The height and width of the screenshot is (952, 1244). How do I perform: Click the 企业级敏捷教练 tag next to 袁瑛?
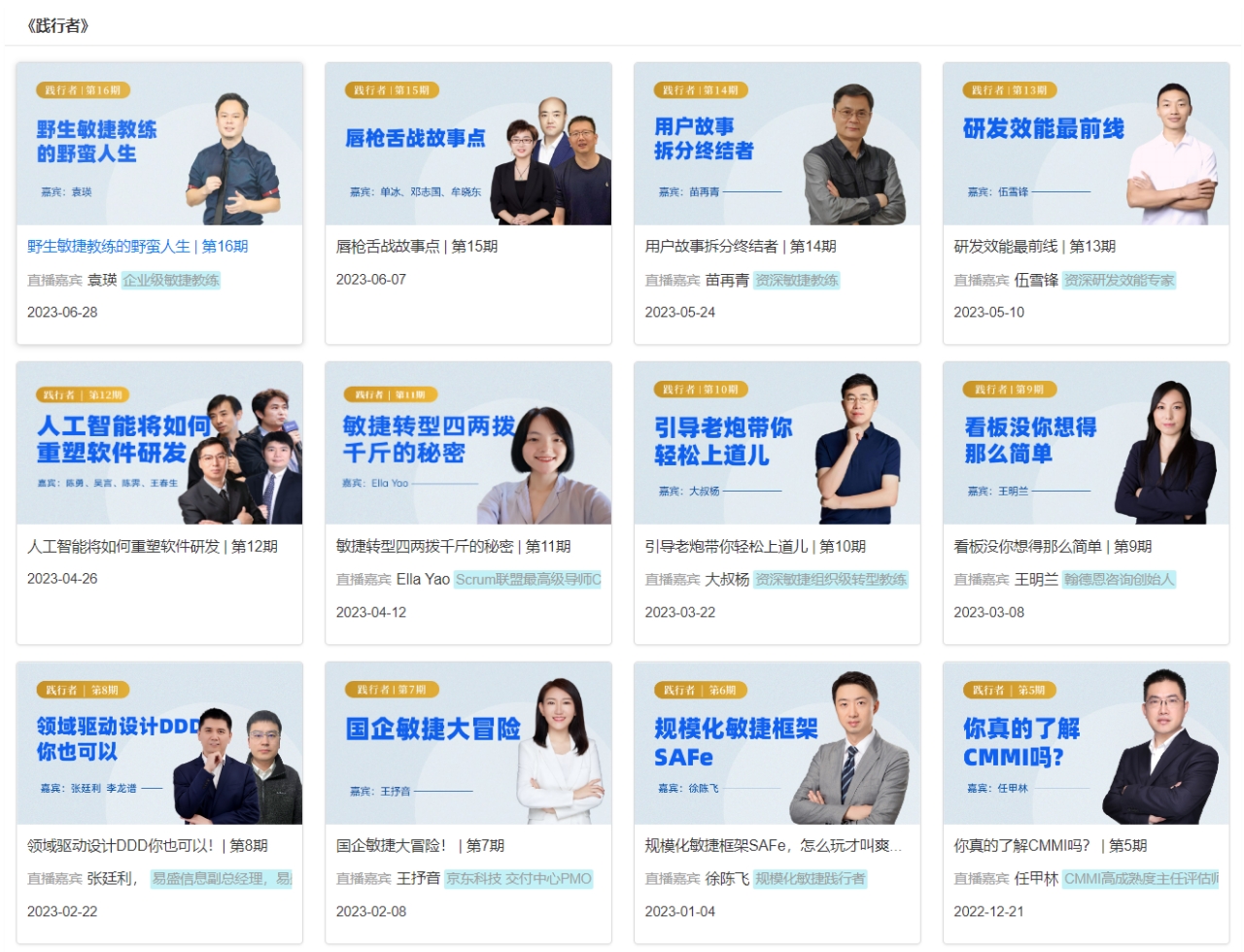click(171, 280)
